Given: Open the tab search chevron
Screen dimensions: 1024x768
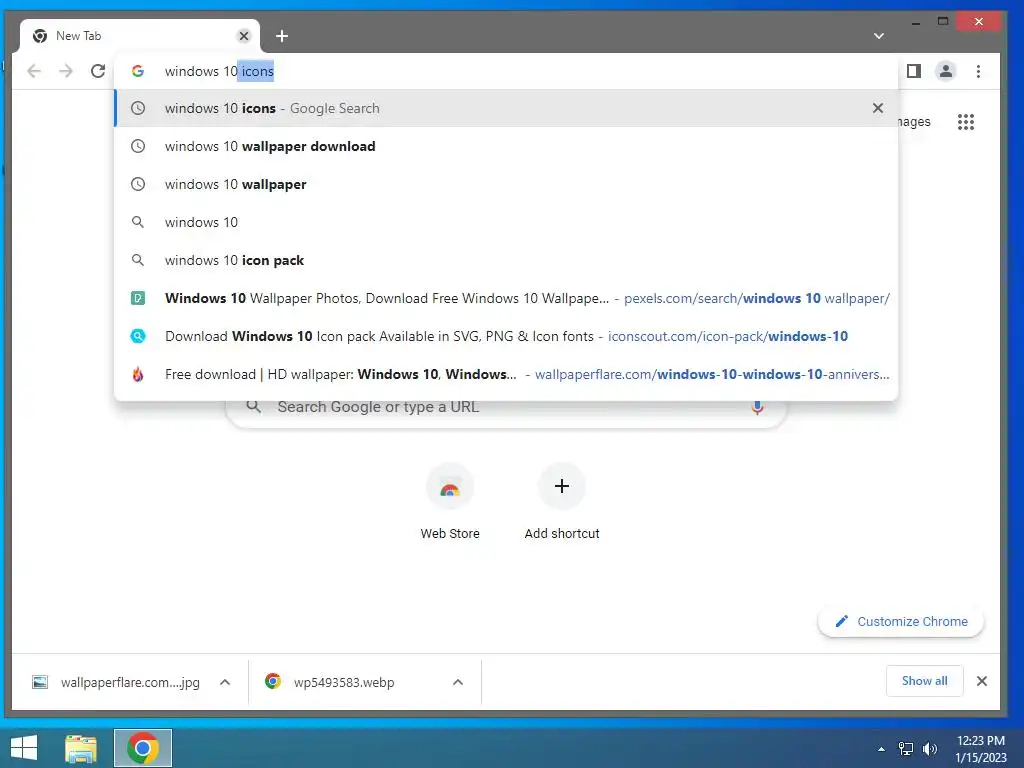Looking at the screenshot, I should 879,36.
